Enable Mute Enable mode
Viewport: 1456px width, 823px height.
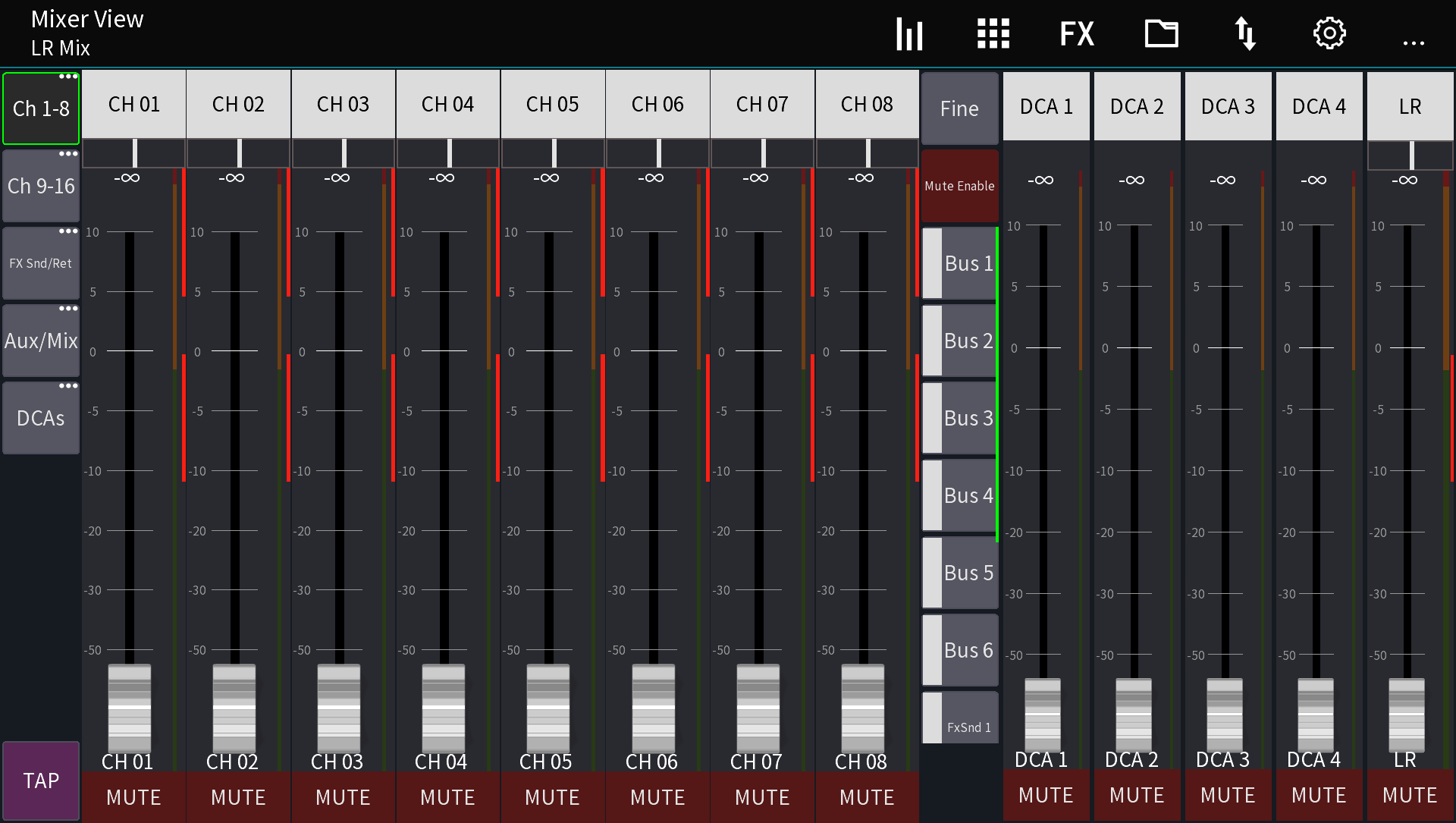959,185
